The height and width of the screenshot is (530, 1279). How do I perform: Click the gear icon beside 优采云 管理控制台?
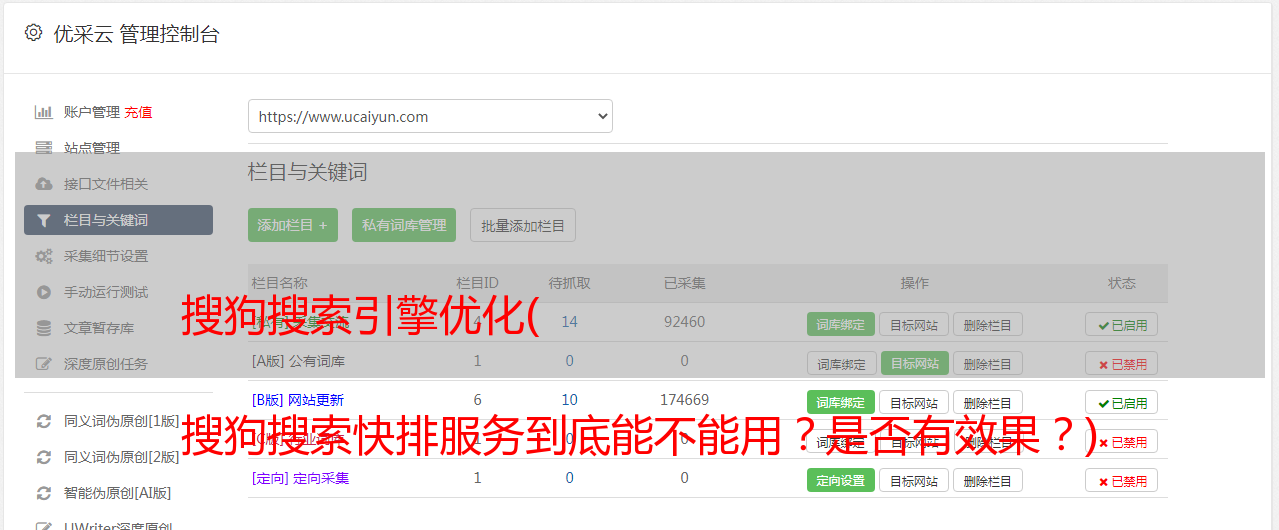tap(33, 33)
